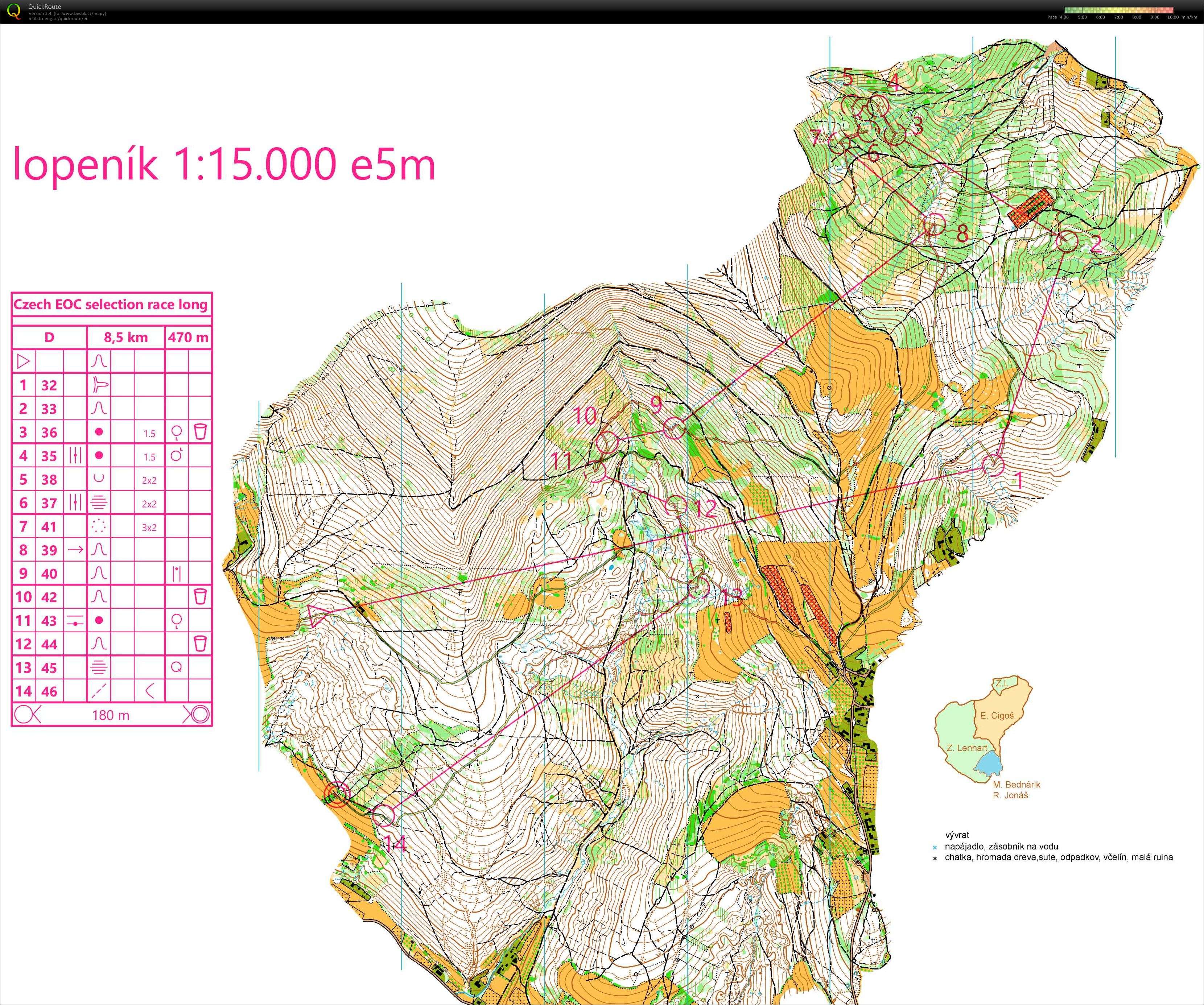Screen dimensions: 1204x1005
Task: Click the 'R. Jonáš' name text
Action: 1010,795
